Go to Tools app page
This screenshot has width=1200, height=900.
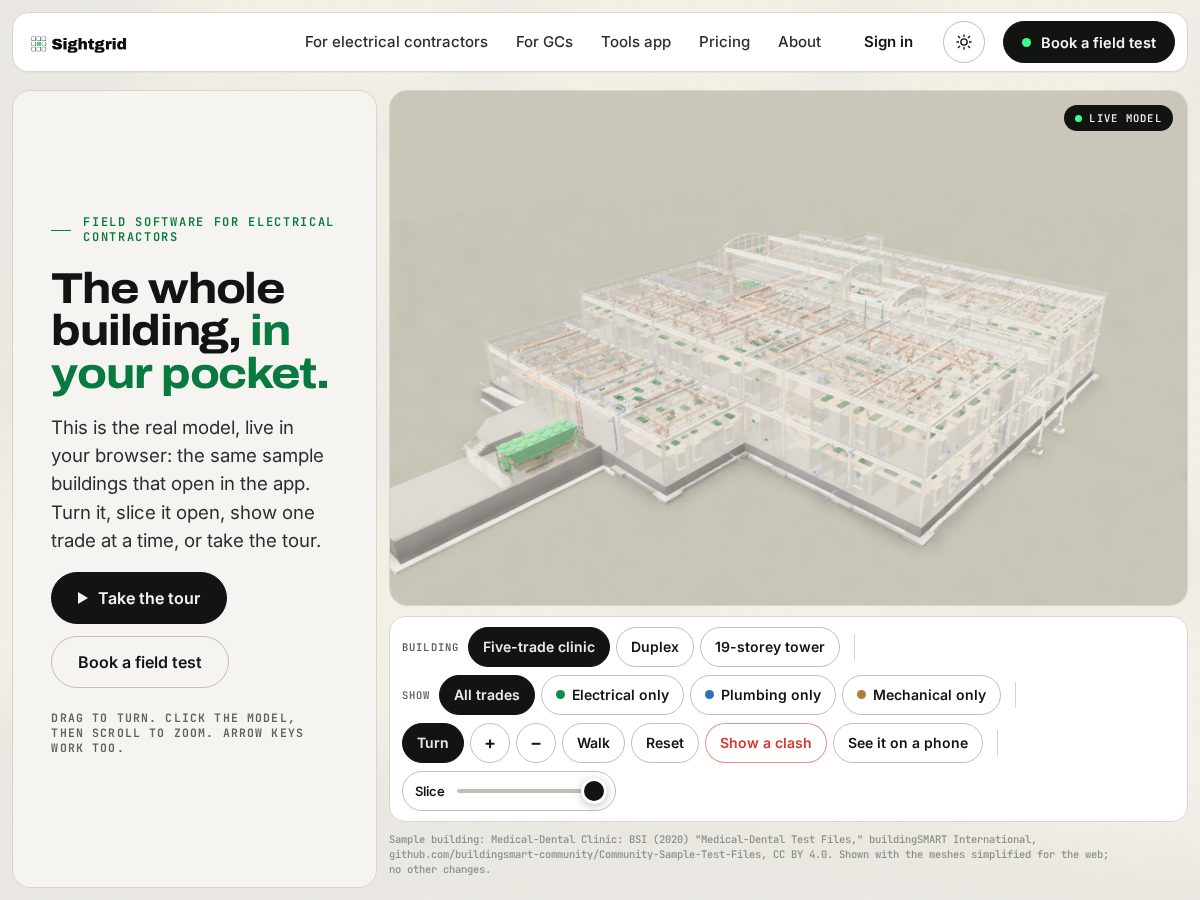tap(636, 42)
